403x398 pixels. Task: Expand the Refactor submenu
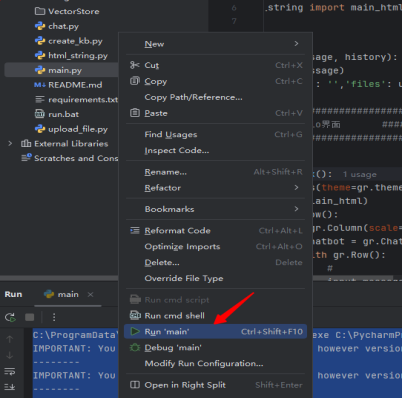(215, 188)
